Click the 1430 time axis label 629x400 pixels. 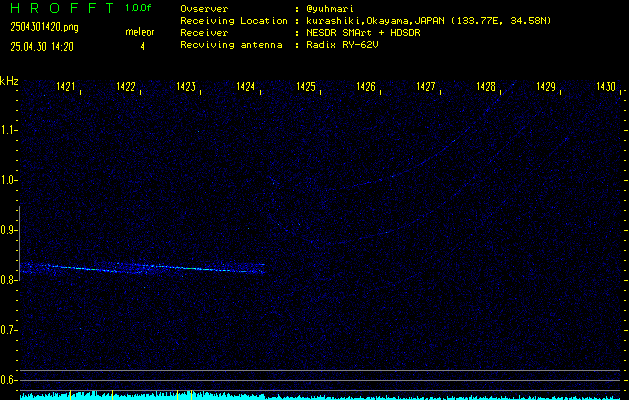point(606,86)
